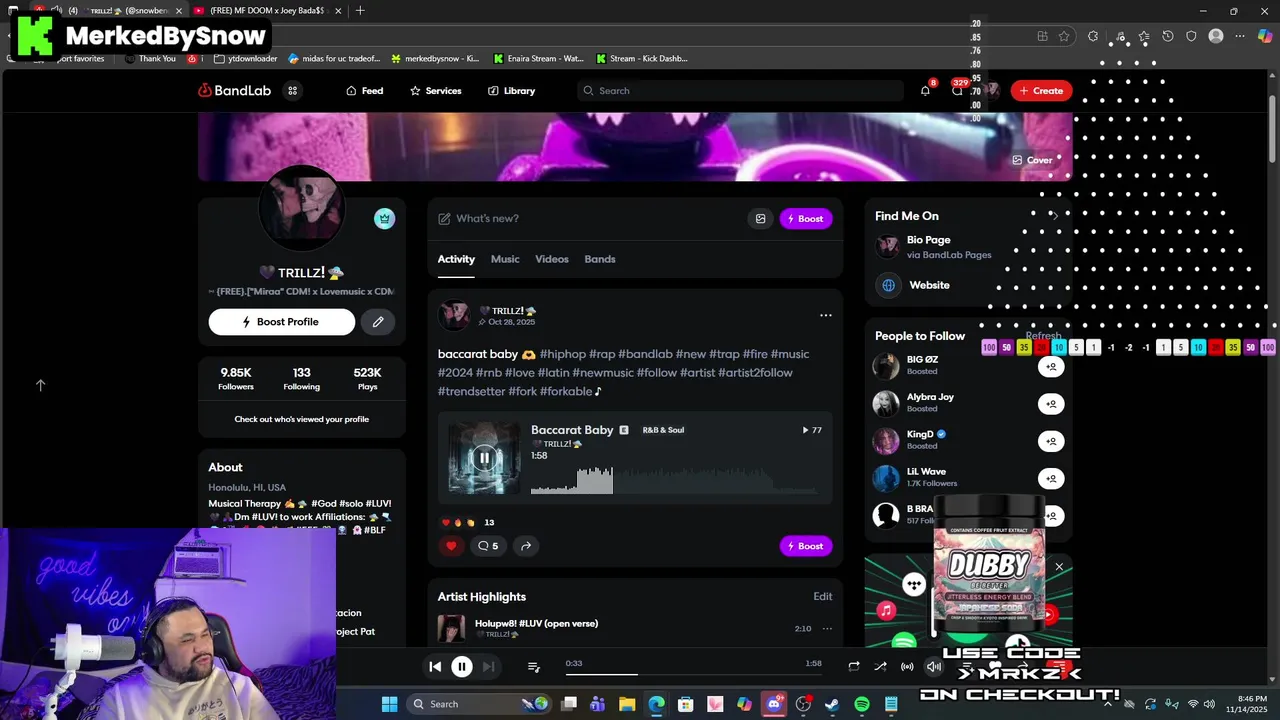Switch to the Bands tab
1280x720 pixels.
coord(600,259)
